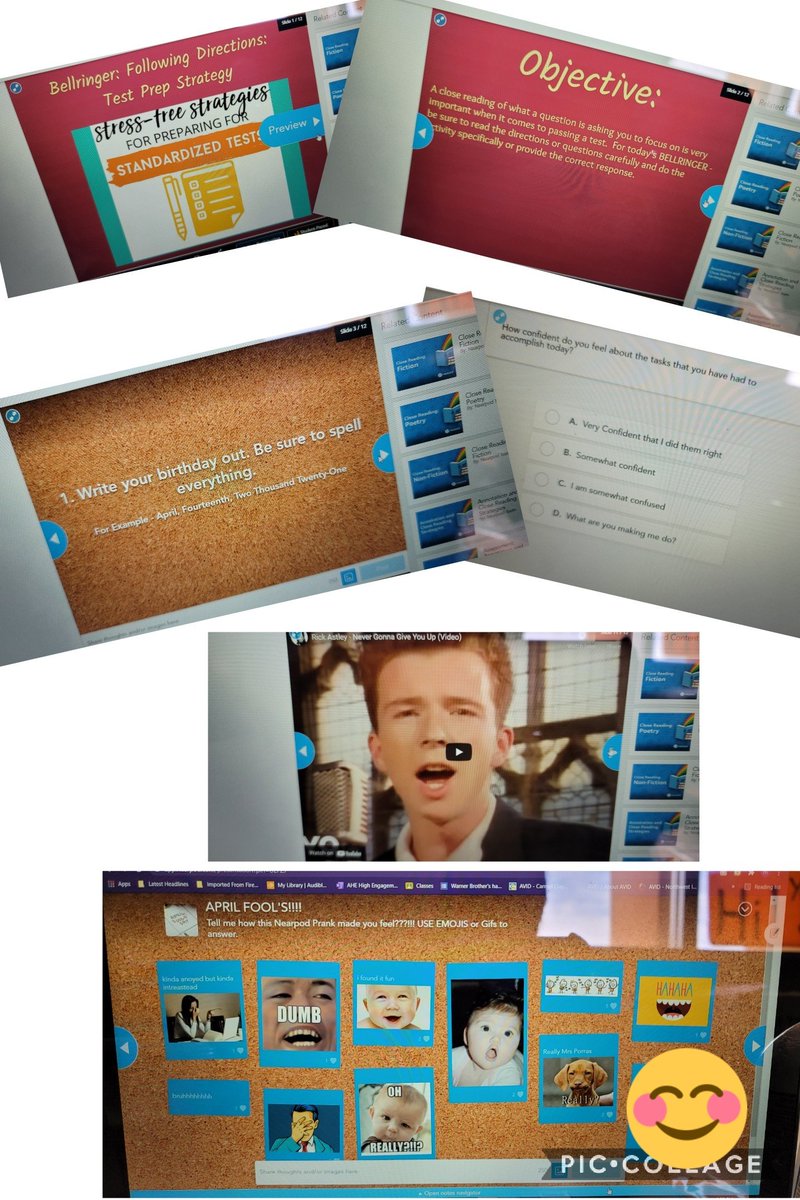Open Close Reading Non-Fiction beside the video

click(x=660, y=782)
